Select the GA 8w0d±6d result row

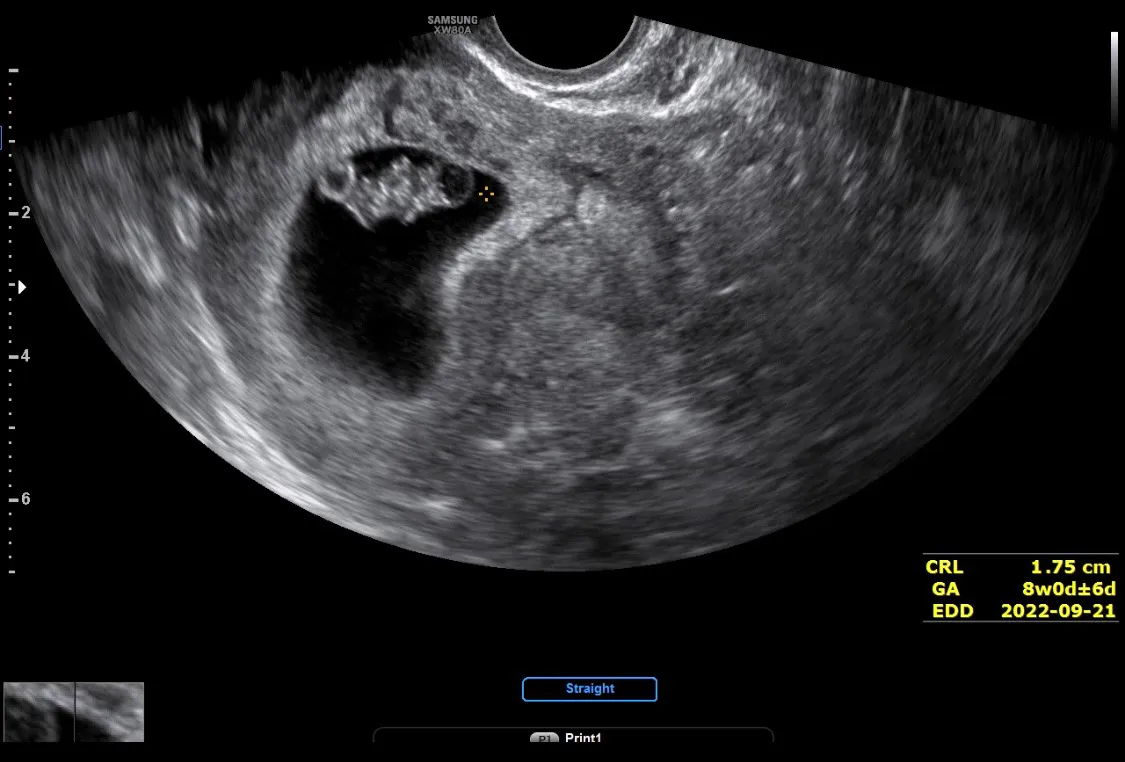click(x=1020, y=589)
